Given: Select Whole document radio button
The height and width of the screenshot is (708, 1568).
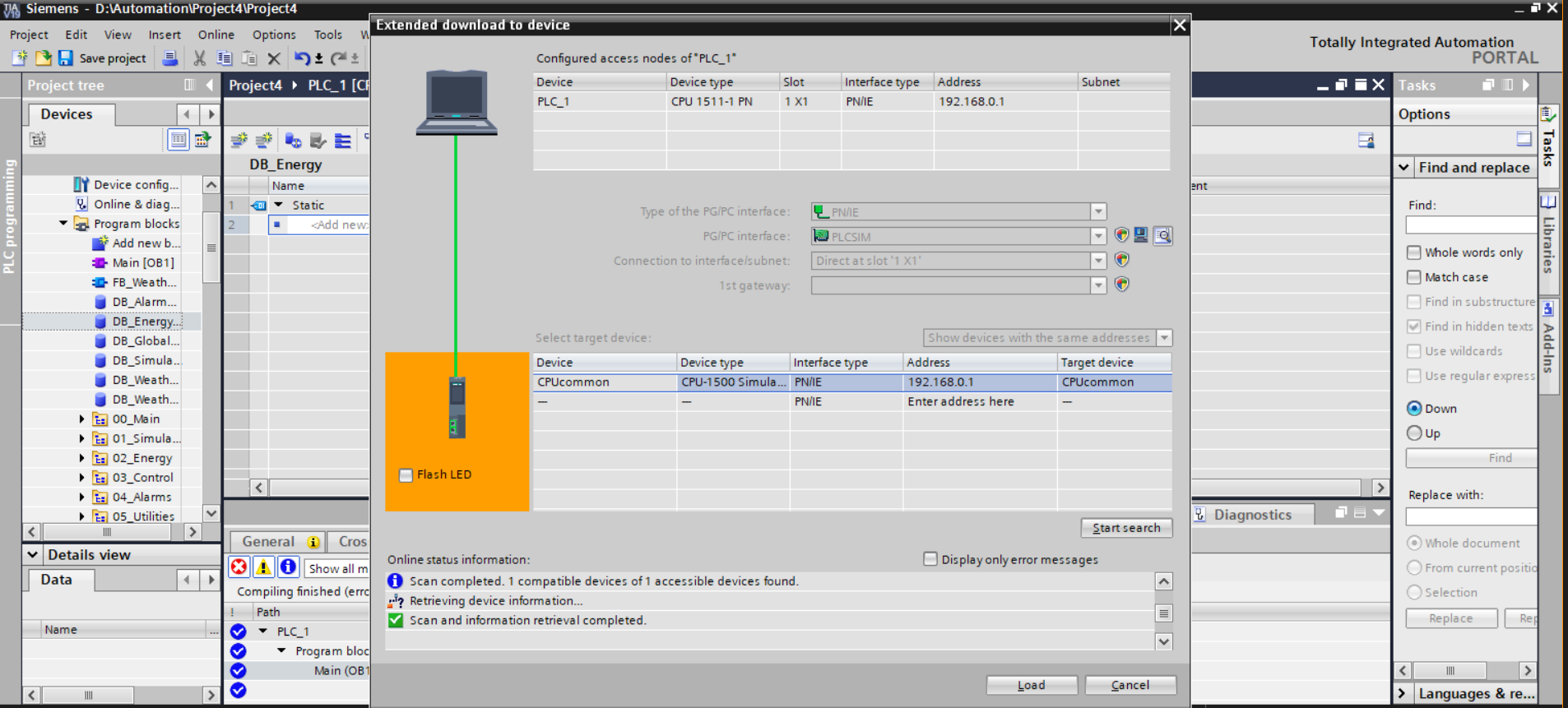Looking at the screenshot, I should pyautogui.click(x=1414, y=543).
